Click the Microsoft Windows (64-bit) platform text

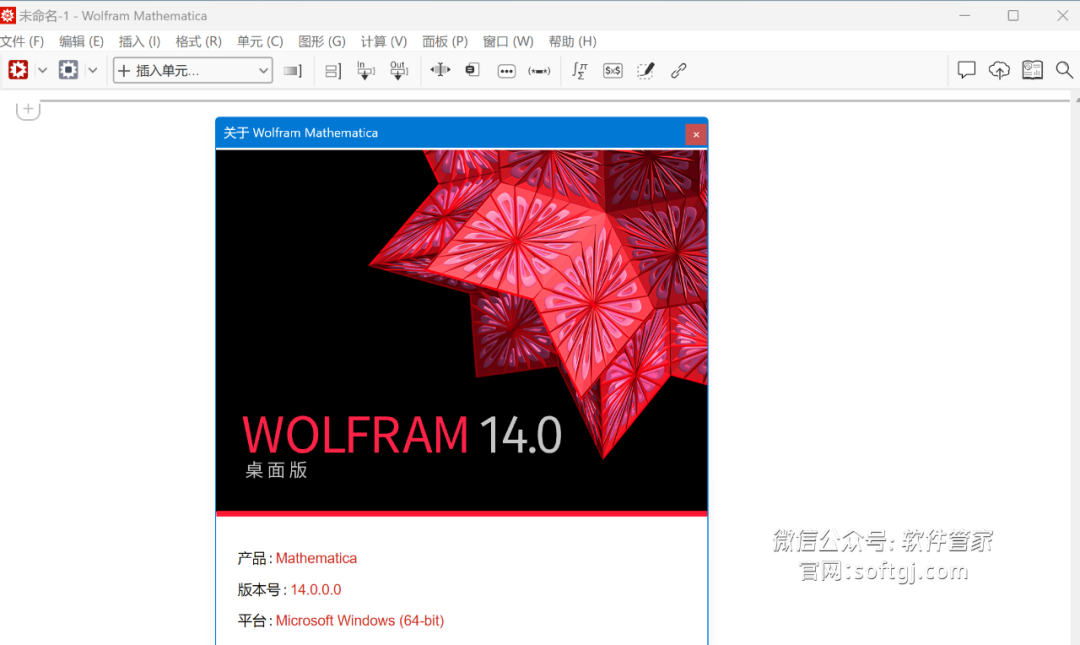click(360, 620)
